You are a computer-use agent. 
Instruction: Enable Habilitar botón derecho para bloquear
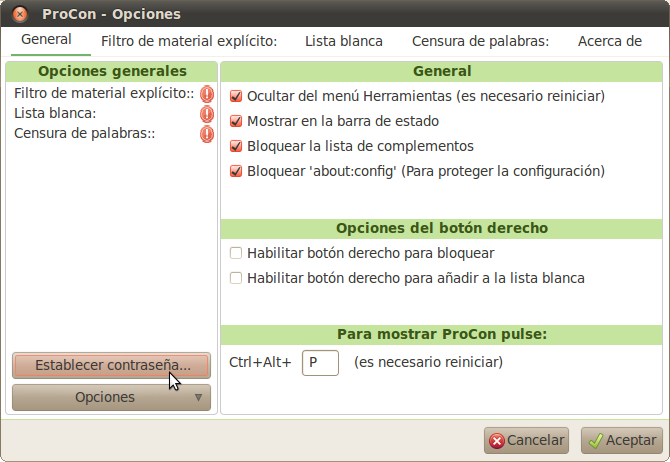(236, 253)
